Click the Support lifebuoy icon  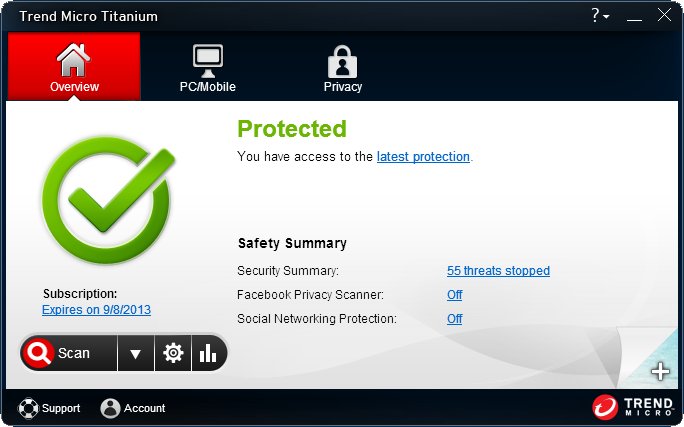click(29, 408)
